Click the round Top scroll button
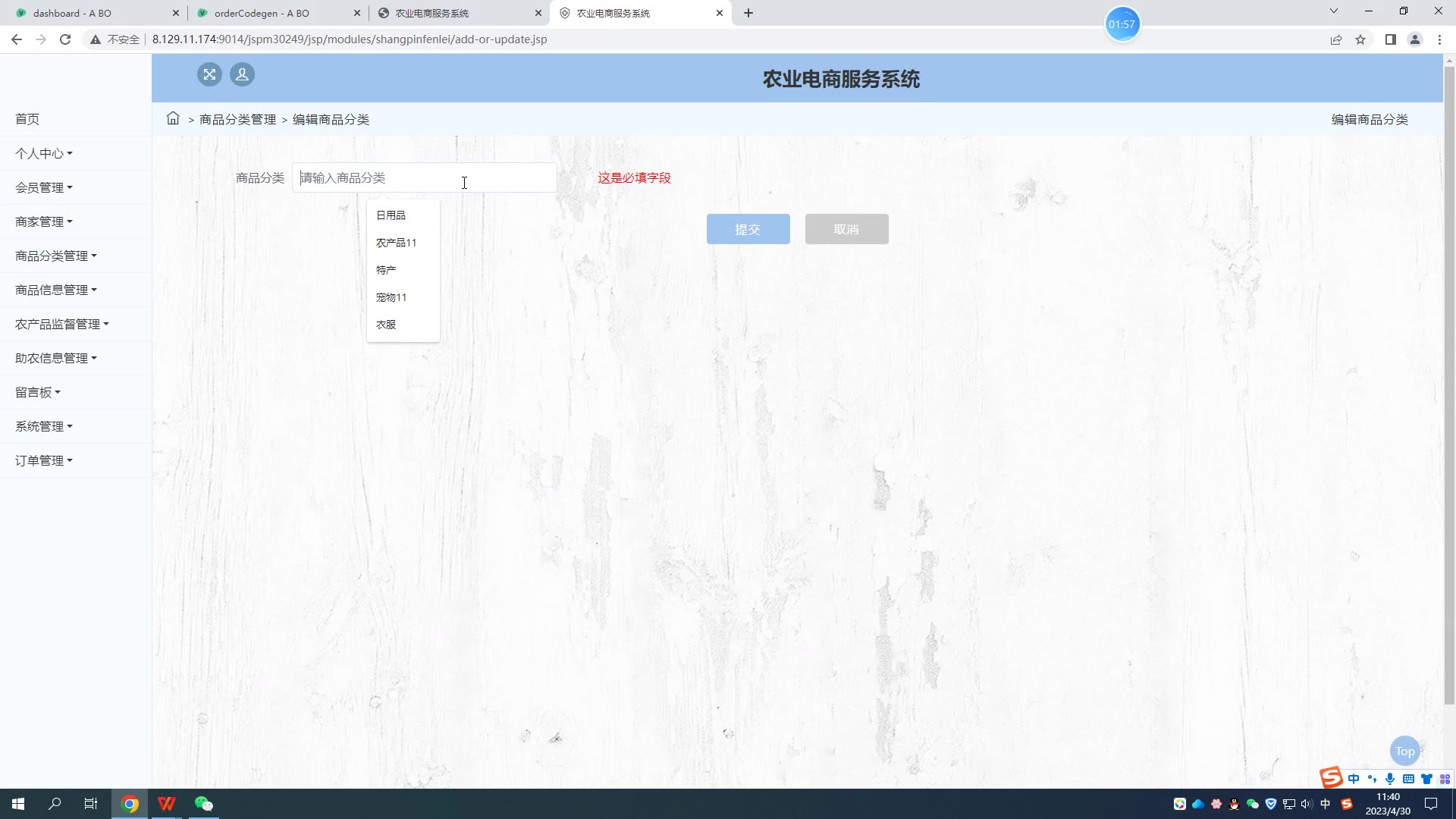This screenshot has width=1456, height=819. click(1404, 751)
